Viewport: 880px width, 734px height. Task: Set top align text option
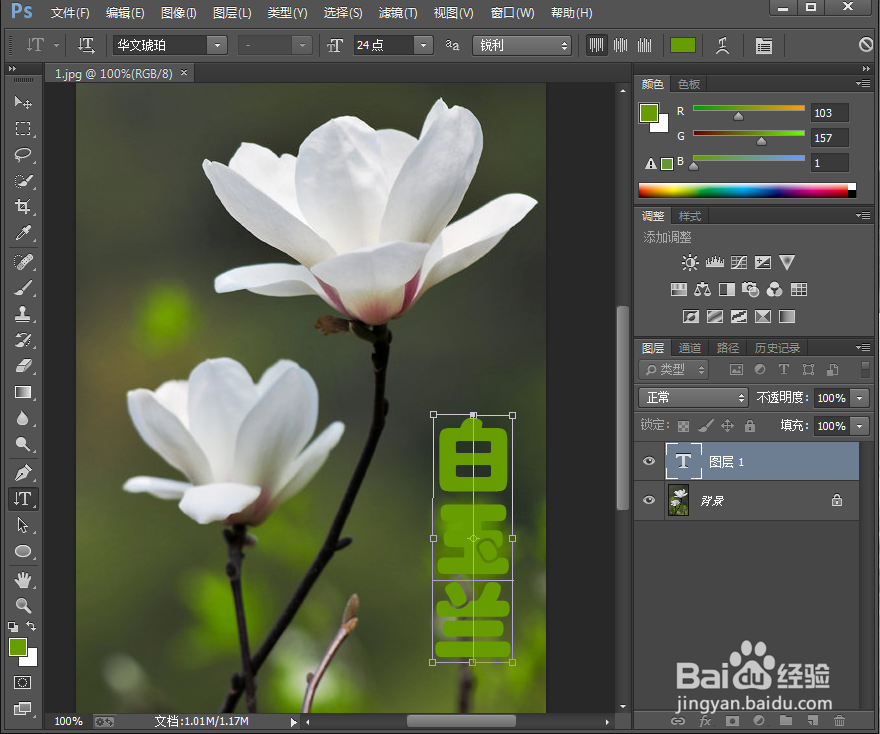(x=596, y=45)
